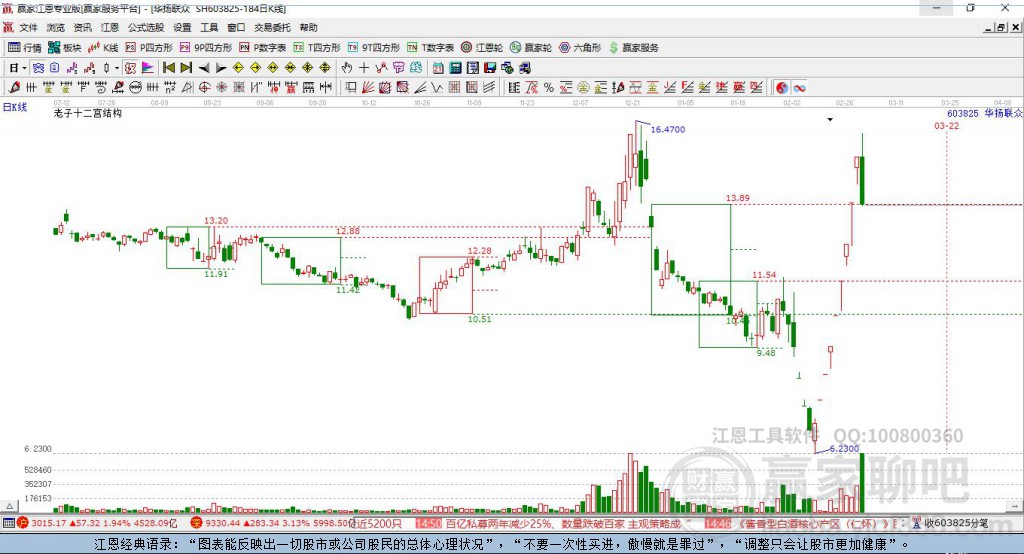Expand bottom panel with triangle button
The width and height of the screenshot is (1024, 554).
pos(9,506)
